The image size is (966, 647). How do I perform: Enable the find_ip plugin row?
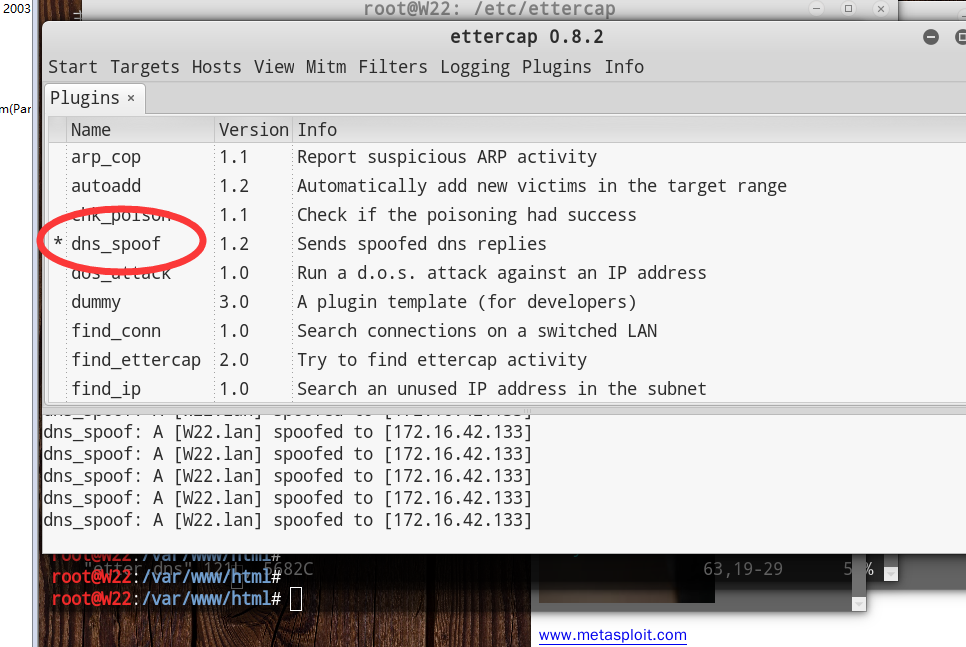[x=100, y=389]
